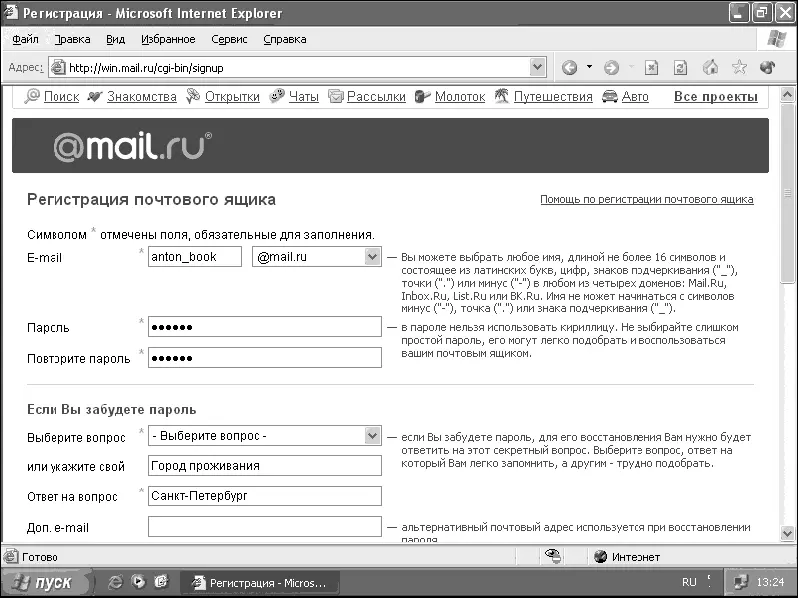The width and height of the screenshot is (798, 598).
Task: Click the RU language indicator
Action: pyautogui.click(x=689, y=582)
